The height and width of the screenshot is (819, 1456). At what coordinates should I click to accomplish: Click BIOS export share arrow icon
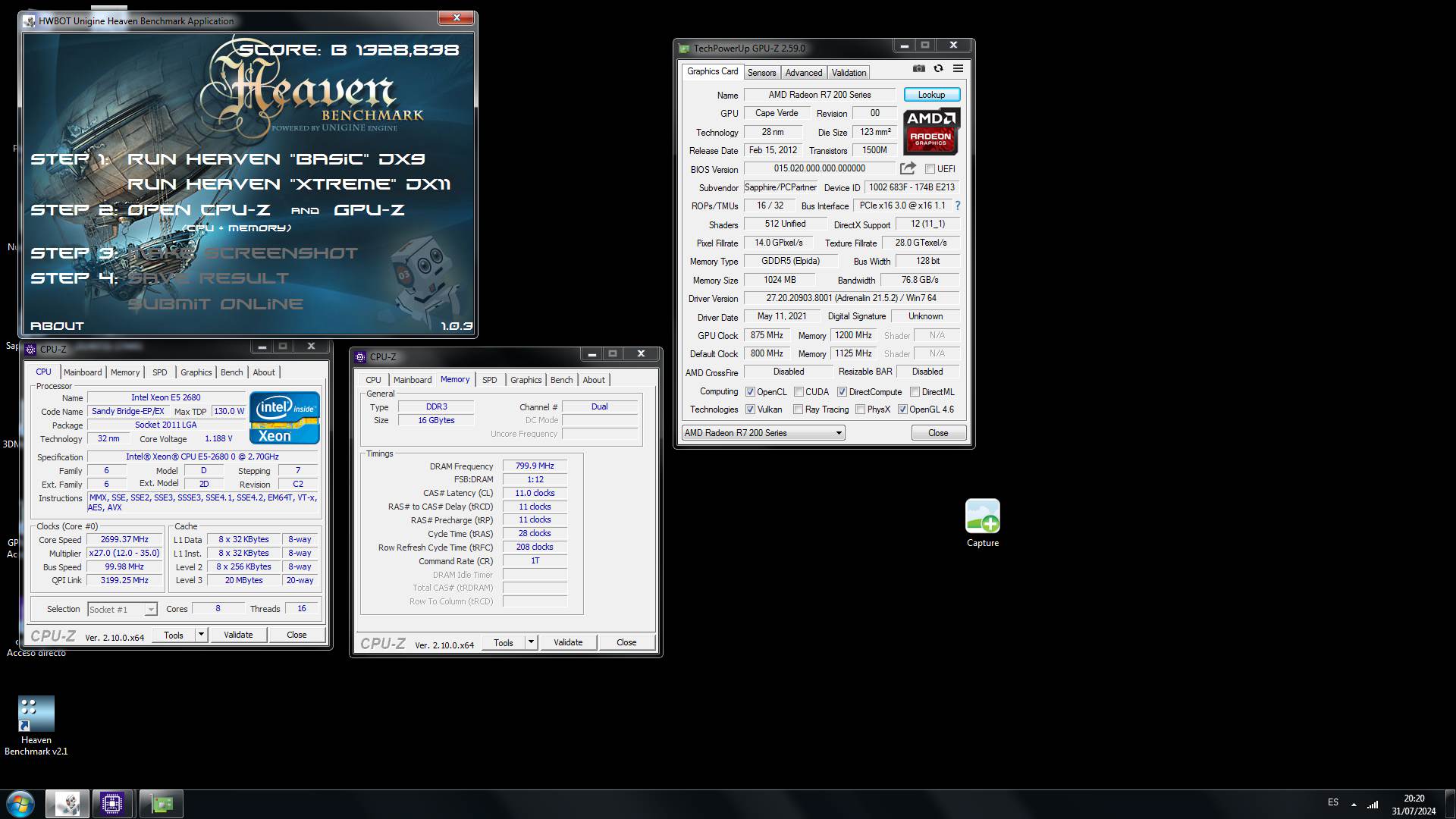[x=908, y=168]
